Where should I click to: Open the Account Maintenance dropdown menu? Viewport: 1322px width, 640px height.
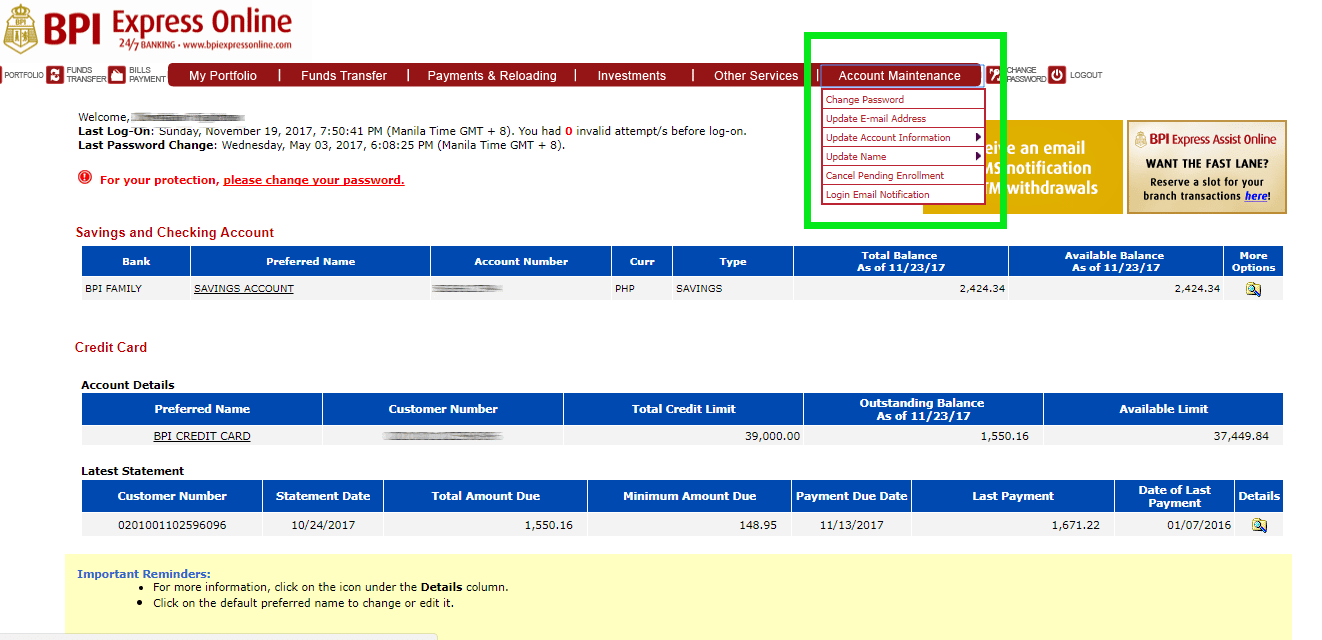(898, 75)
